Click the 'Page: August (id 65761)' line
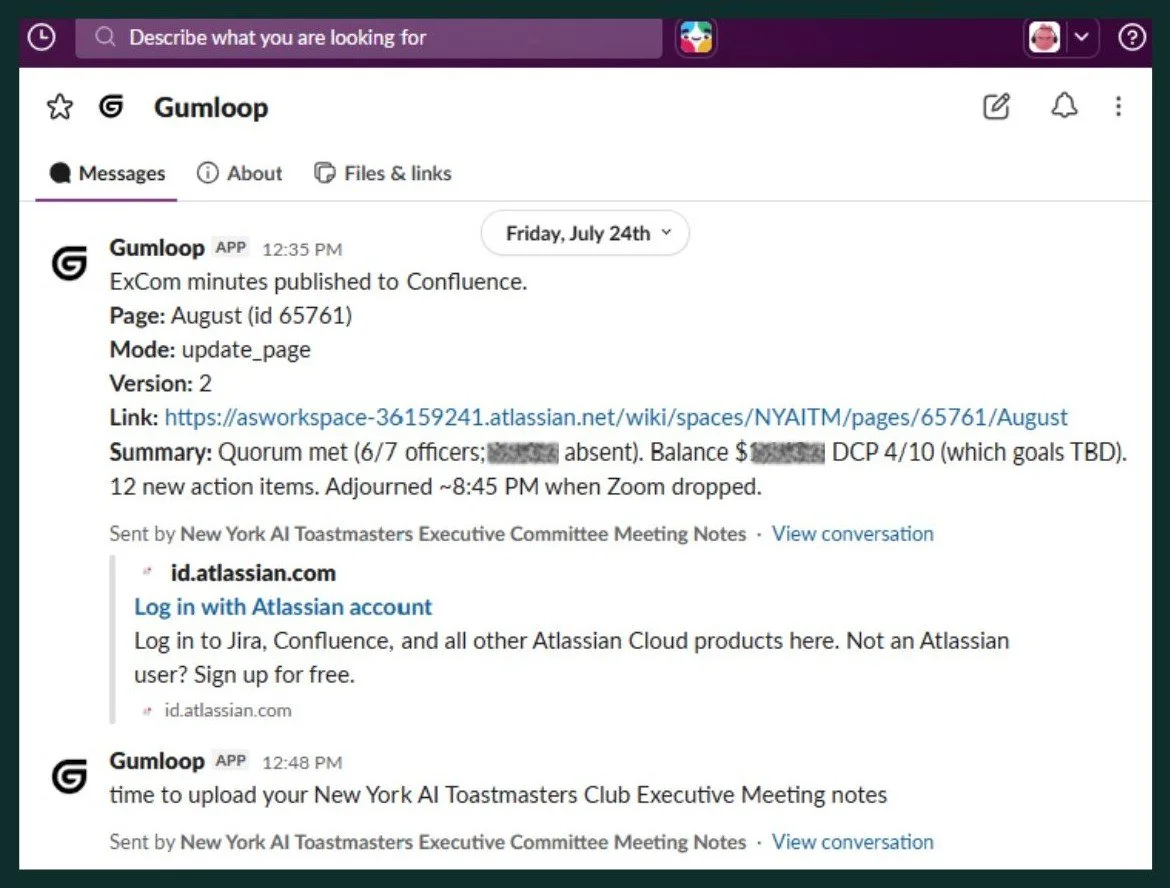Screen dimensions: 1170x888 (x=231, y=316)
